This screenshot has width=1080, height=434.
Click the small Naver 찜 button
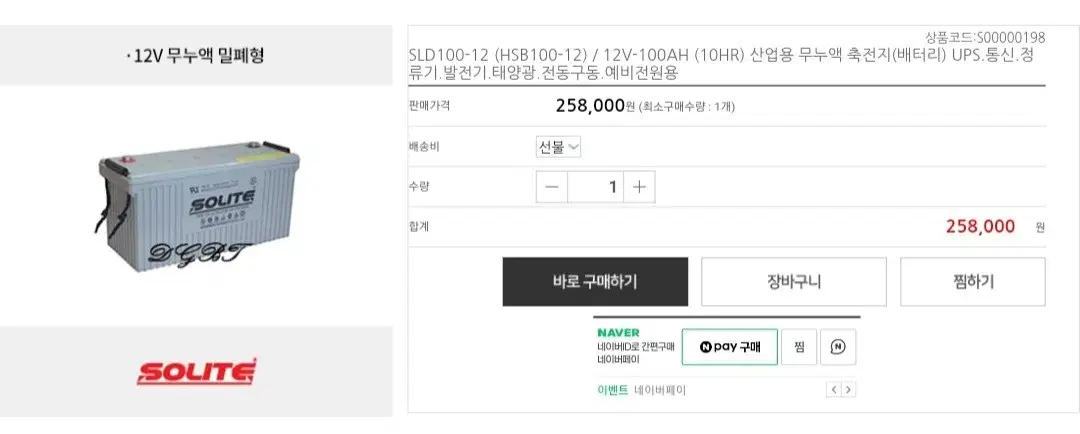pos(799,347)
